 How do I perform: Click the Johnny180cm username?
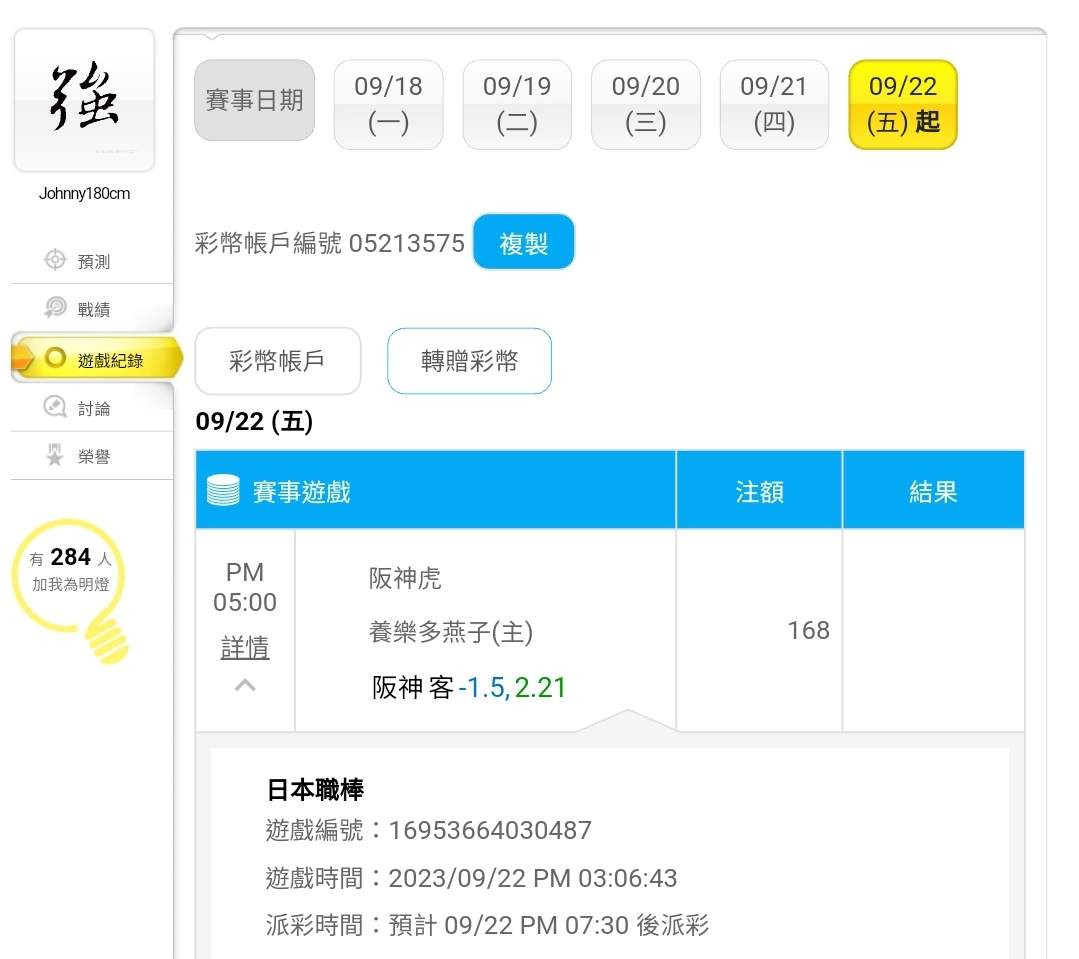(x=84, y=193)
